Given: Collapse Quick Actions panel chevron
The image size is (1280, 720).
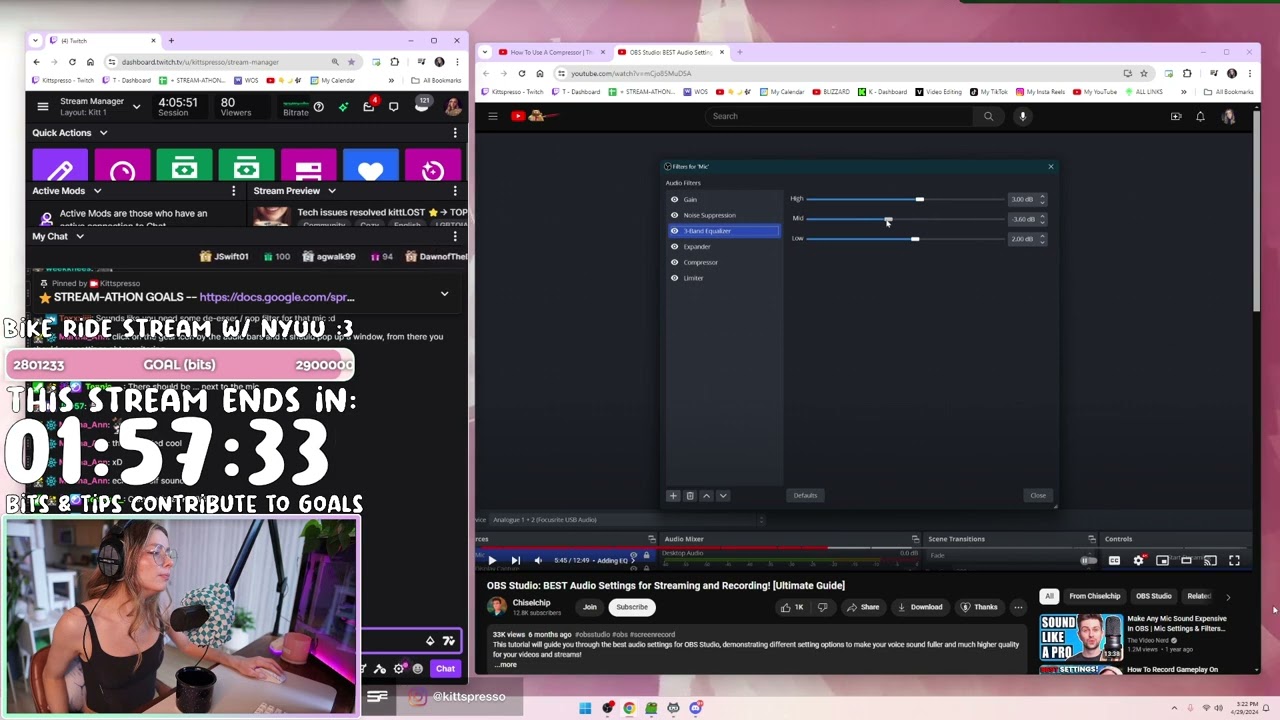Looking at the screenshot, I should (103, 133).
